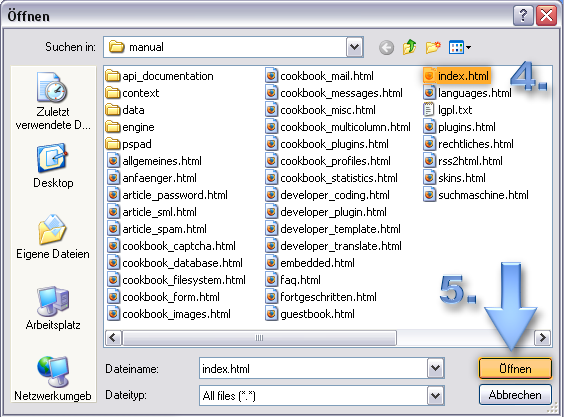Screen dimensions: 564x417
Task: Click into the Dateiname text field
Action: click(x=313, y=368)
